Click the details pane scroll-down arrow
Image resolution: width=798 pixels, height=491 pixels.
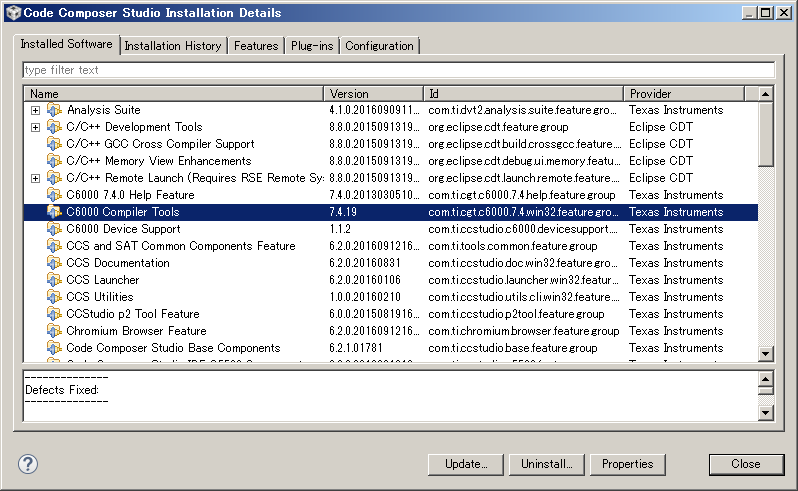tap(765, 413)
